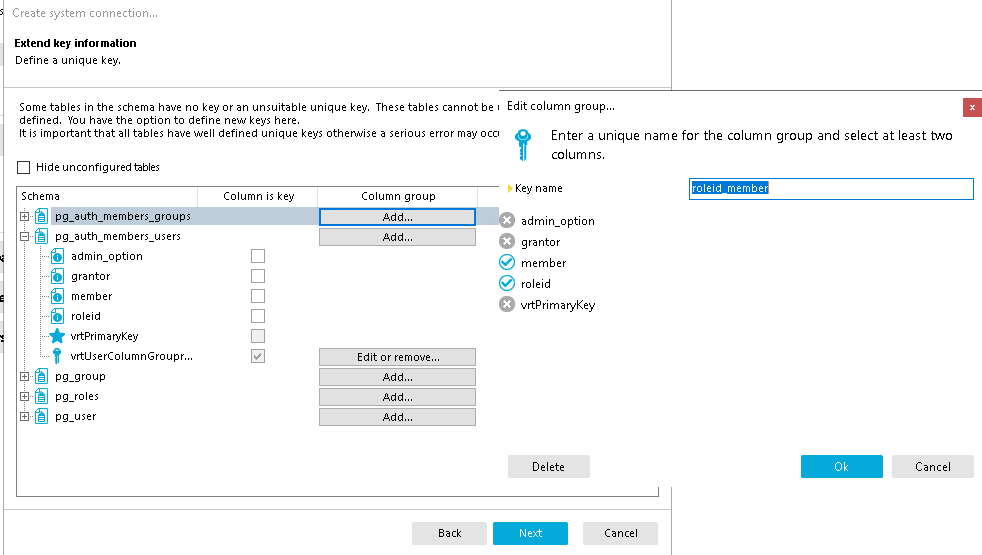Screen dimensions: 982x555
Task: Select the roleid tree row
Action: point(86,316)
